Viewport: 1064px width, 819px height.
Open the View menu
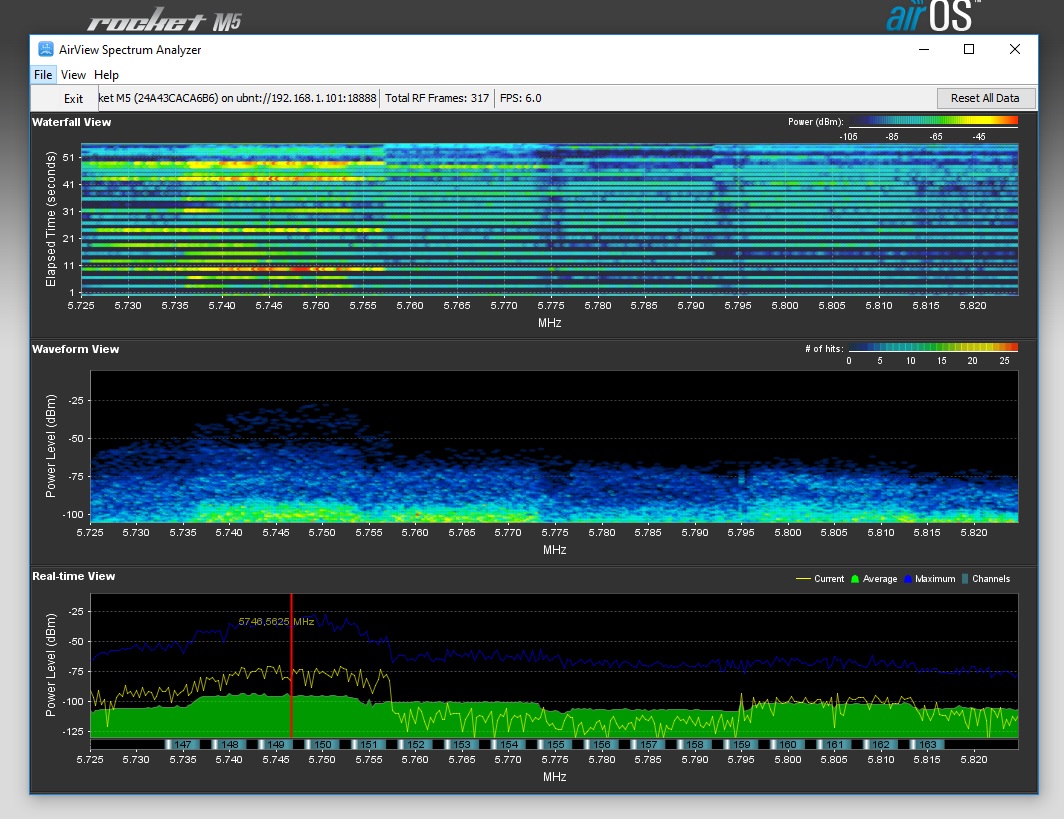pos(73,75)
